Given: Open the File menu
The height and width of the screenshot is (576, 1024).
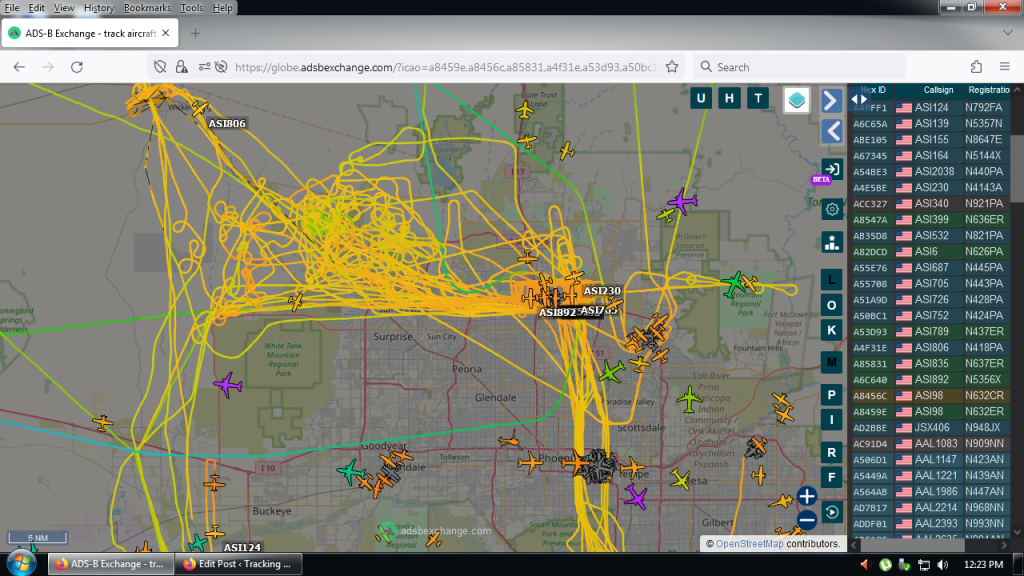Looking at the screenshot, I should (x=12, y=8).
